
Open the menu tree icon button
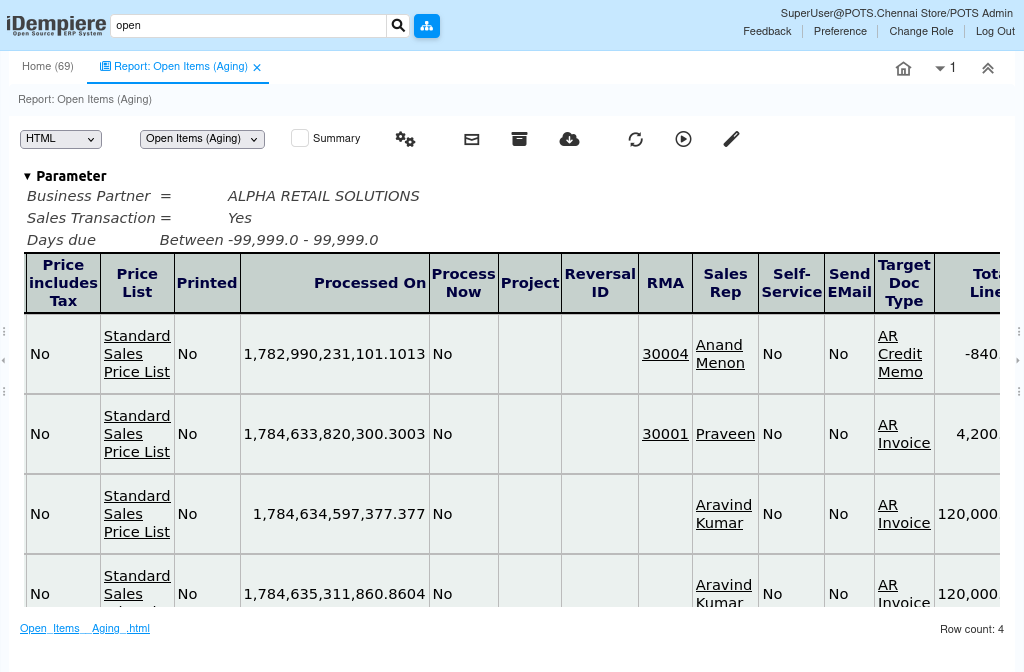426,25
